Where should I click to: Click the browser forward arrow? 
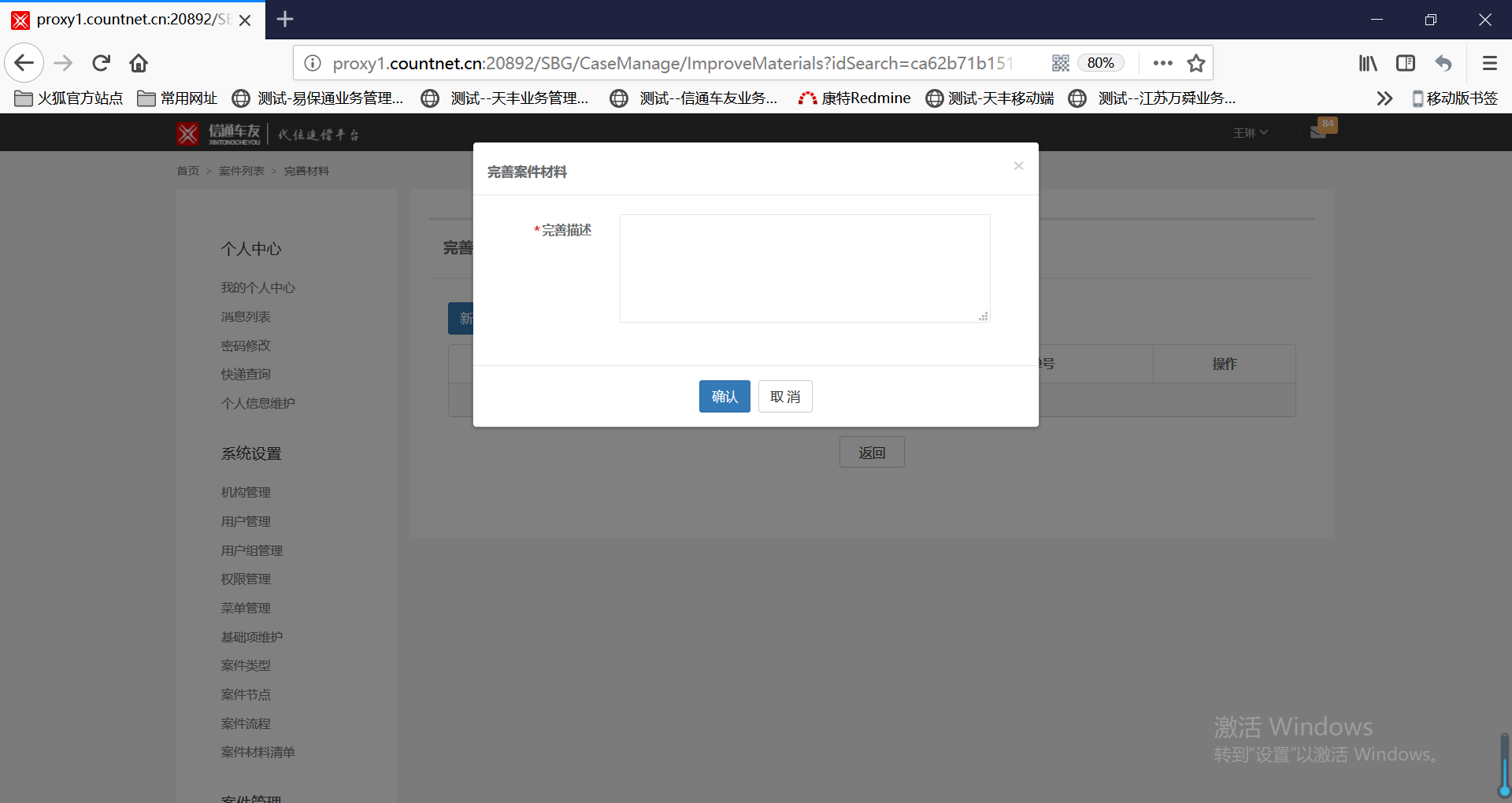[63, 63]
